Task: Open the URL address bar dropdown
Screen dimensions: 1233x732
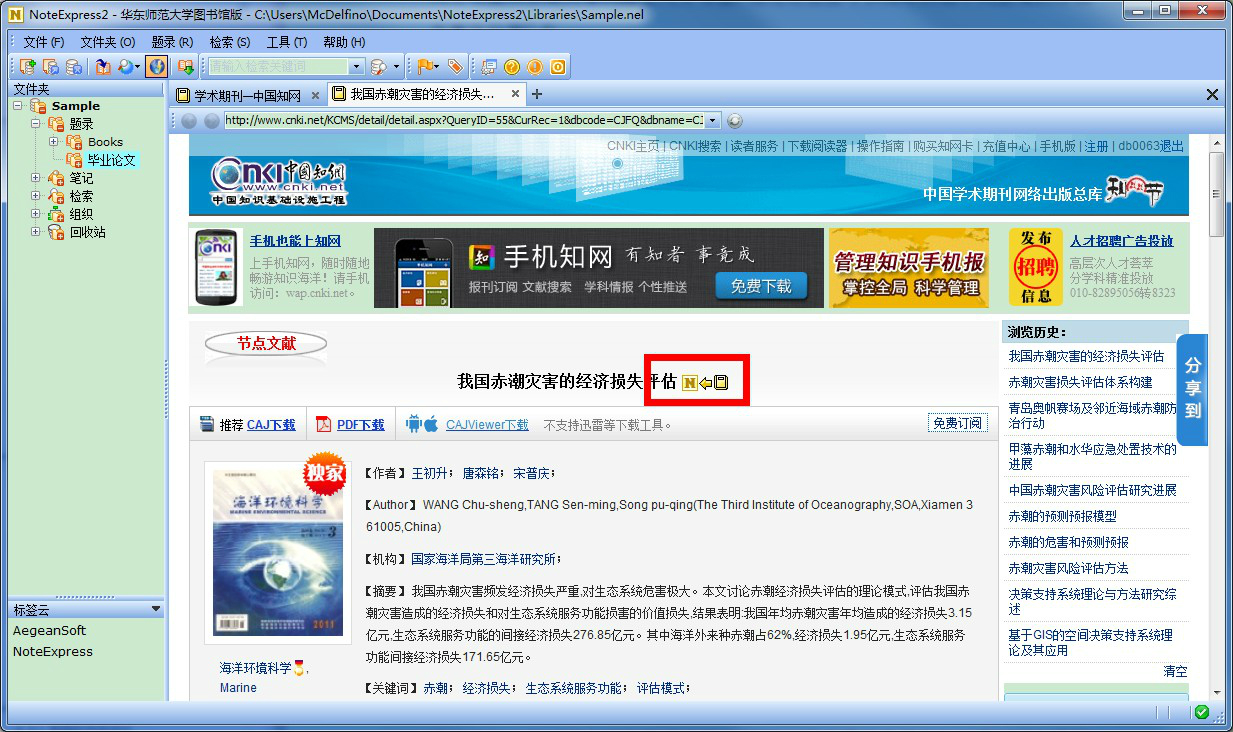Action: [x=712, y=120]
